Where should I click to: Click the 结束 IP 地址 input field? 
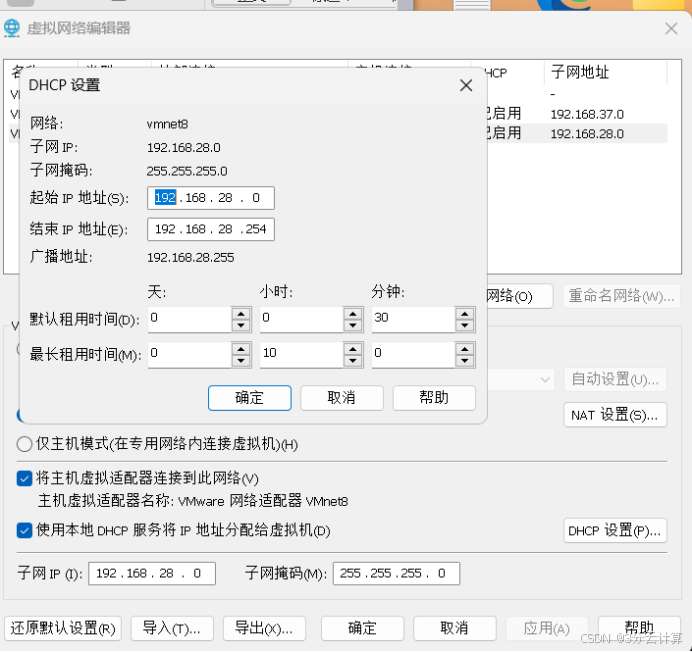point(210,230)
